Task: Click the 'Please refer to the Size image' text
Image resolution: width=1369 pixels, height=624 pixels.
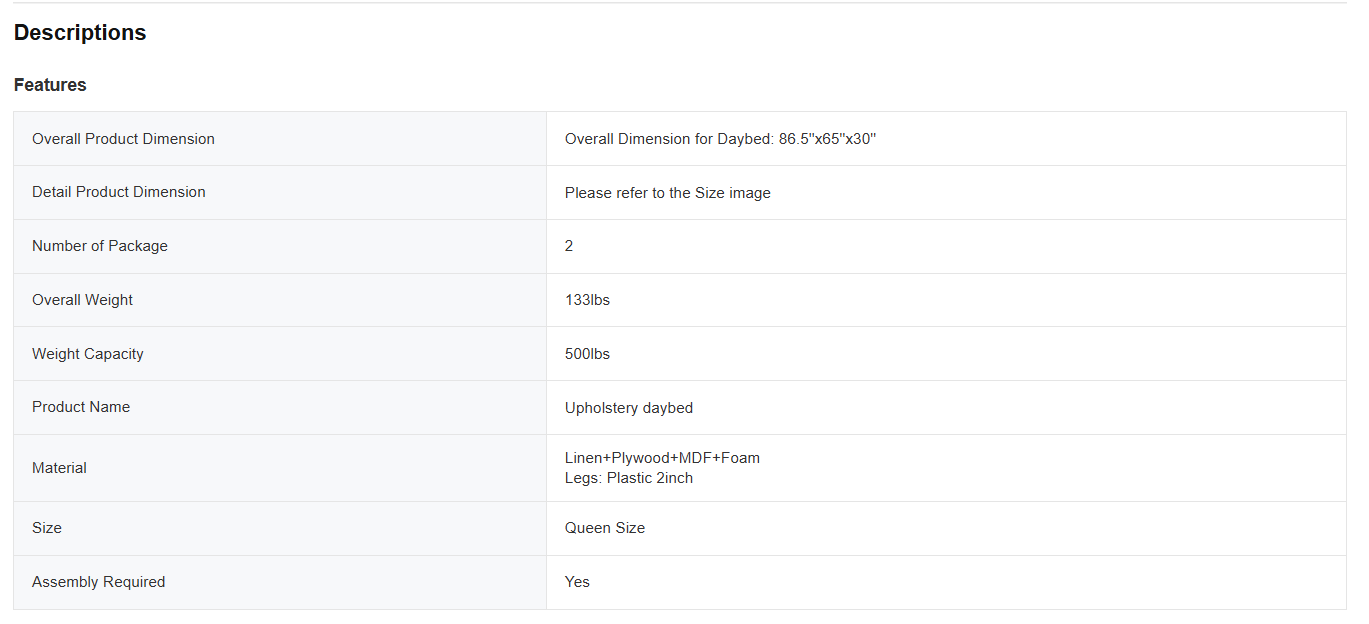Action: [x=667, y=193]
